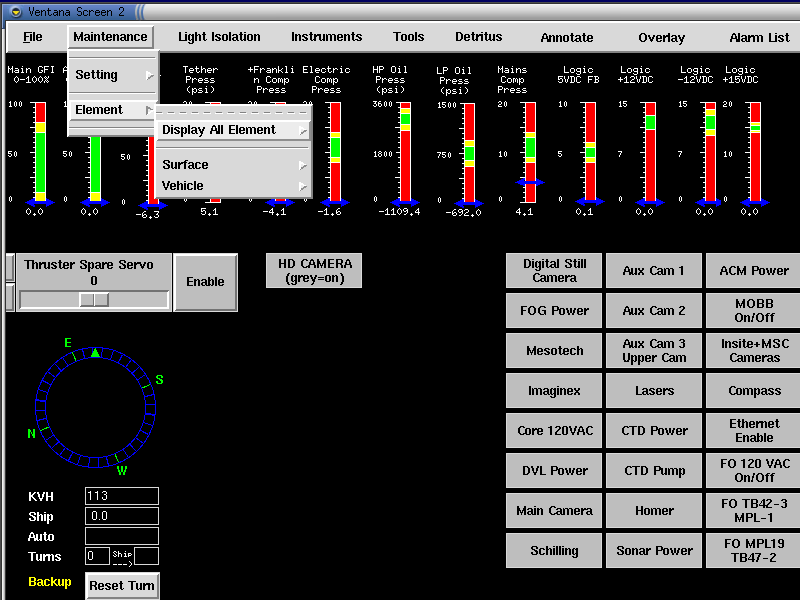Toggle Imaginex power

point(554,390)
